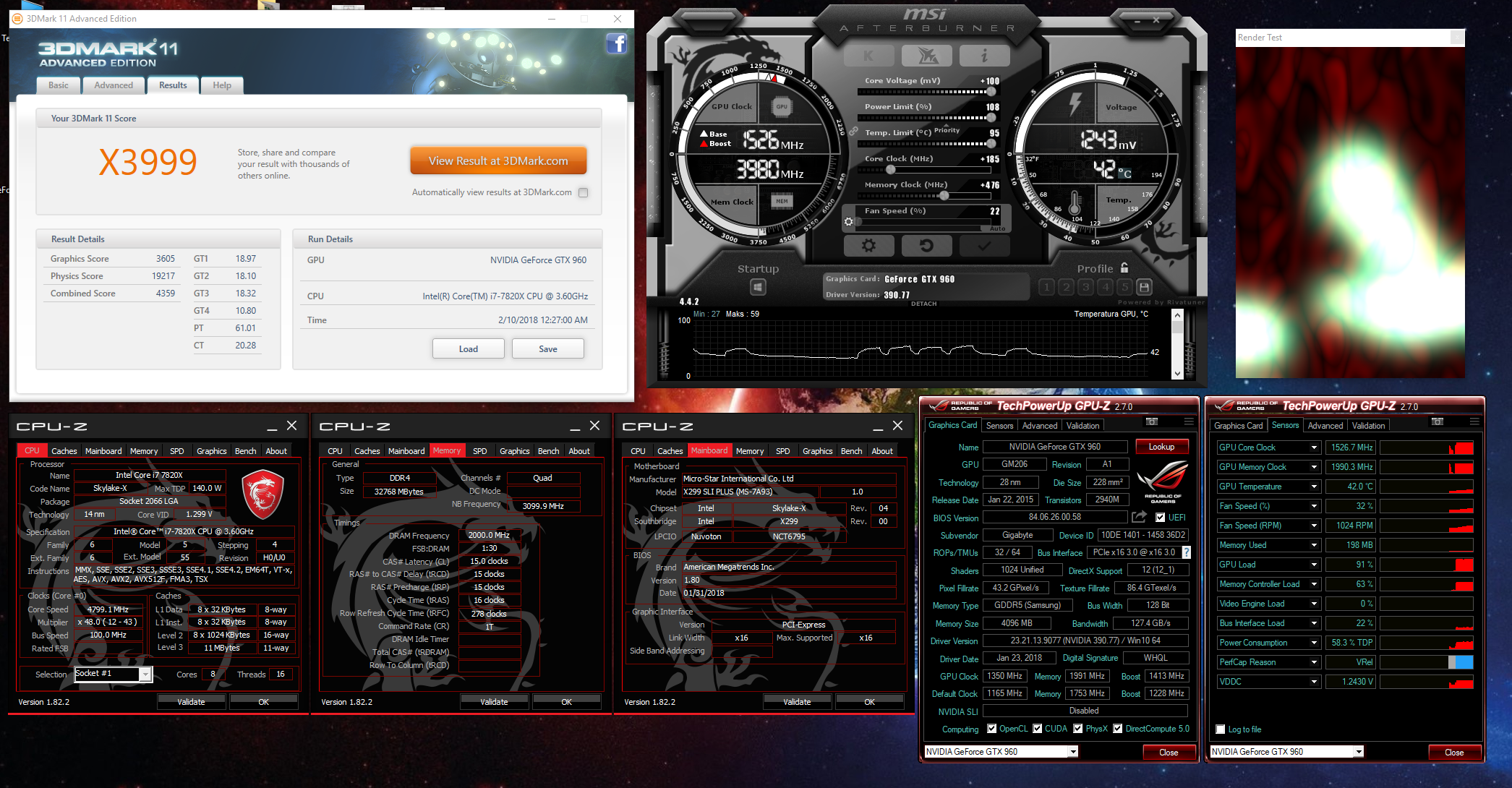Open the Facebook share icon in 3DMark
This screenshot has width=1512, height=788.
(616, 44)
